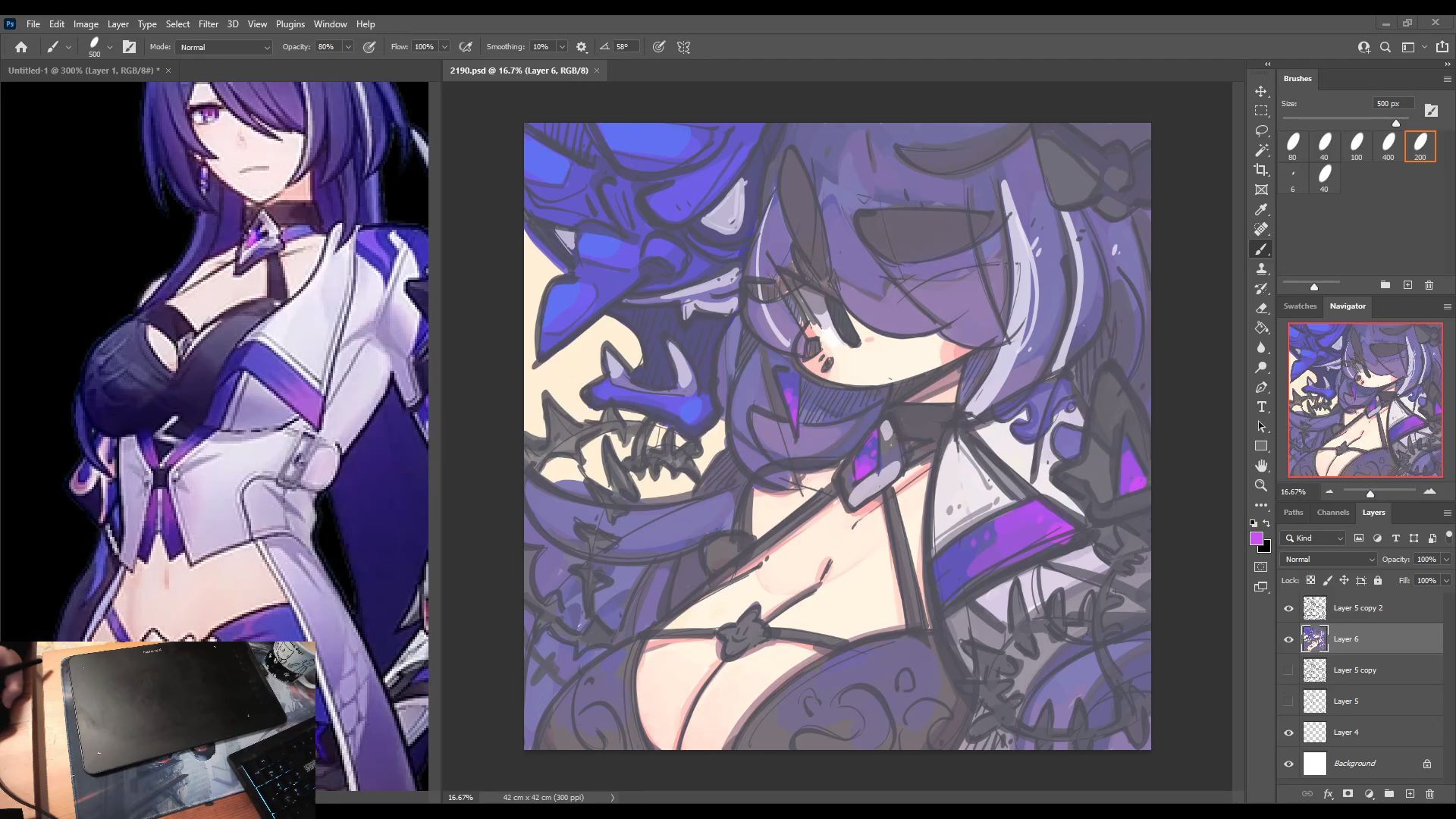
Task: Select the Rectangle shape tool
Action: [x=1261, y=446]
